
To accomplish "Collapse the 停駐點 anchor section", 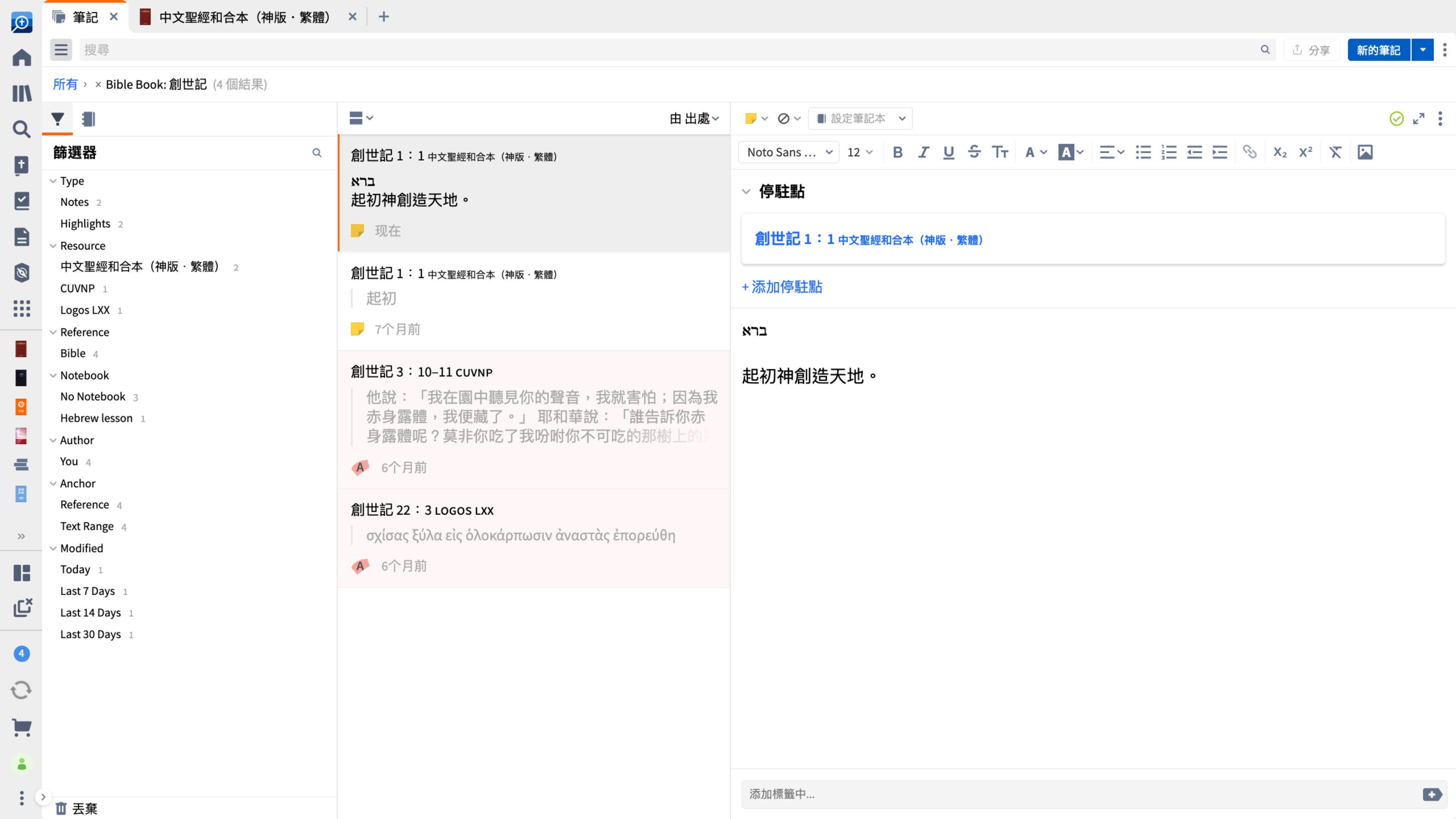I will click(x=746, y=191).
